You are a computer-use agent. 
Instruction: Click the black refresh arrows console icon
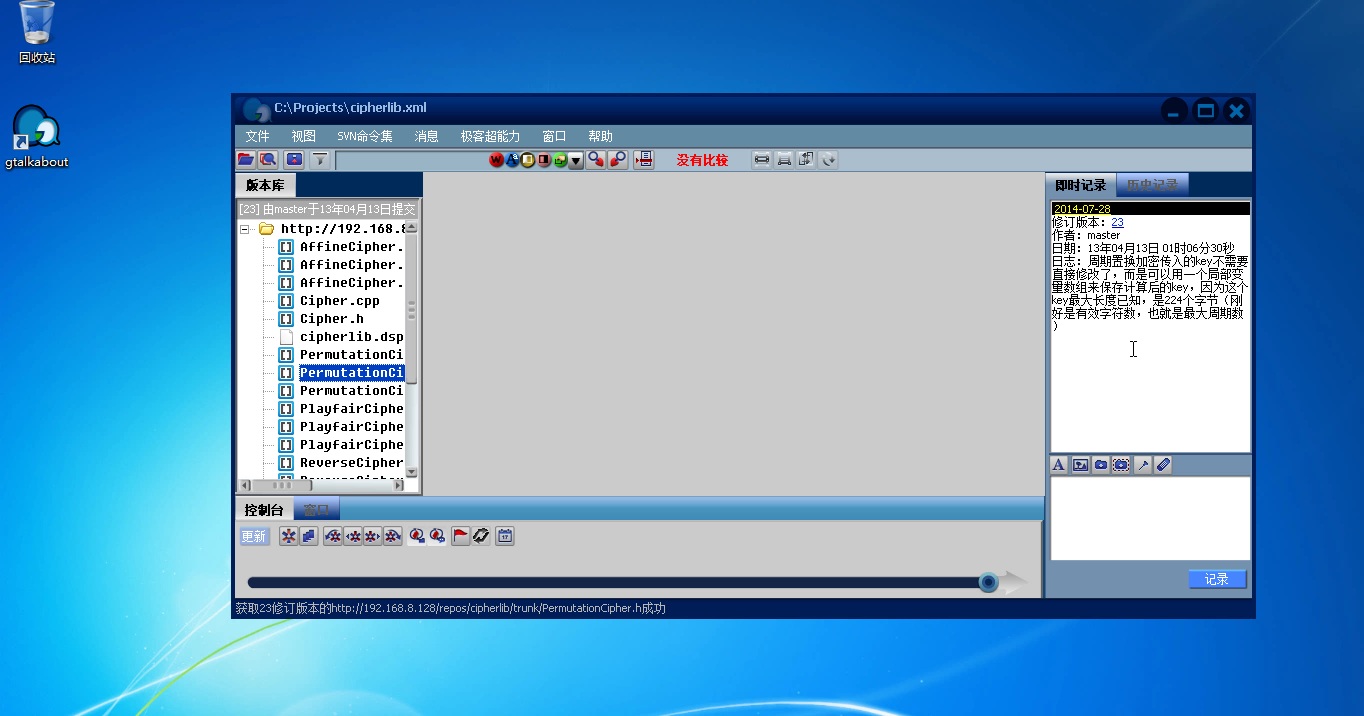point(481,537)
